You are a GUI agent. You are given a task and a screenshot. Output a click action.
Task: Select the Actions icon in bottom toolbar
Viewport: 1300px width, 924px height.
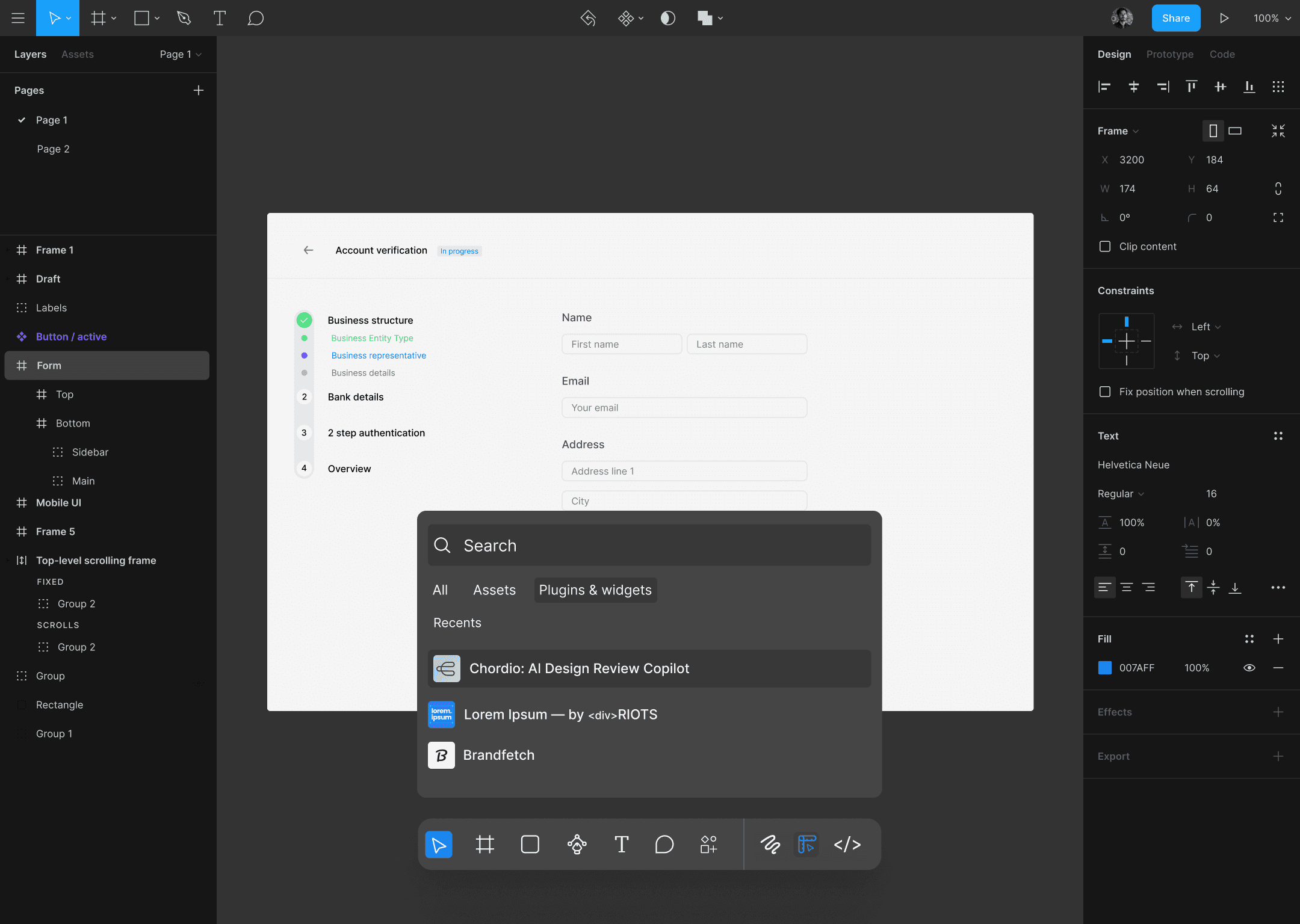(708, 845)
